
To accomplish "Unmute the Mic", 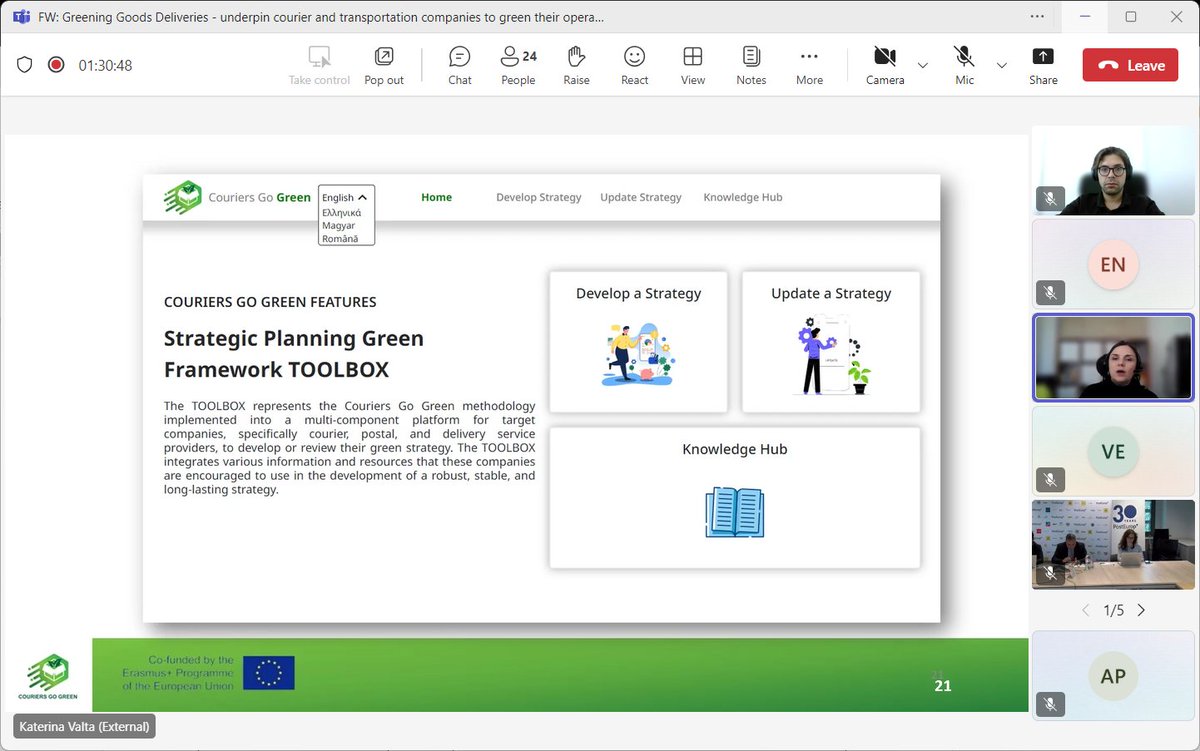I will (x=964, y=66).
